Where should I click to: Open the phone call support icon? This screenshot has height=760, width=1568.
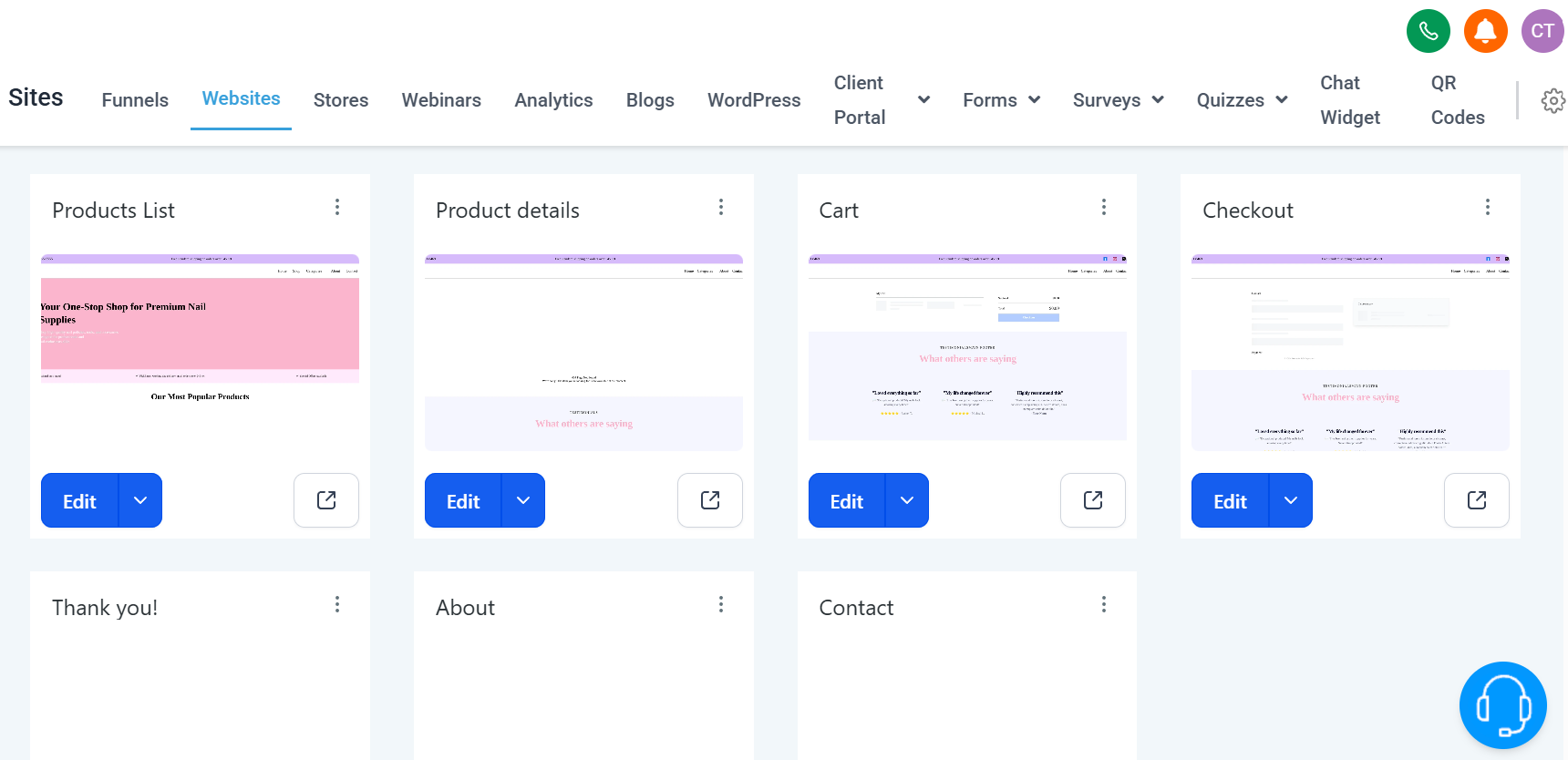tap(1428, 30)
